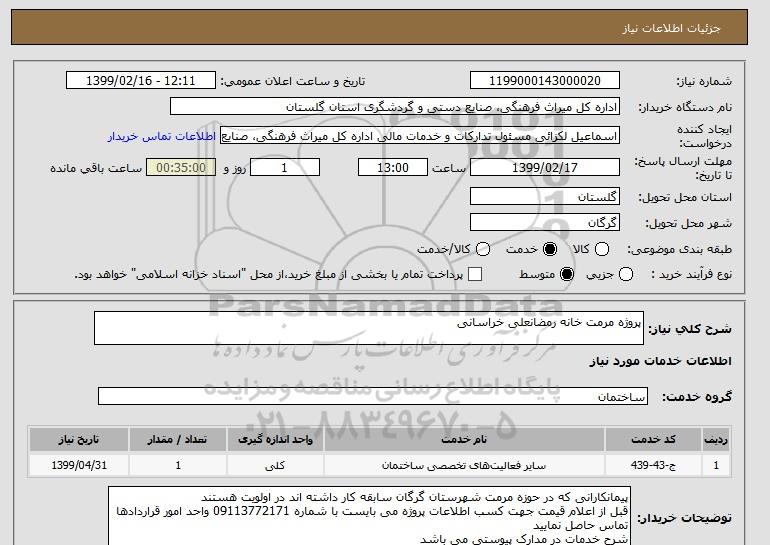Image resolution: width=770 pixels, height=545 pixels.
Task: Click the unit cell کلی
Action: [275, 465]
